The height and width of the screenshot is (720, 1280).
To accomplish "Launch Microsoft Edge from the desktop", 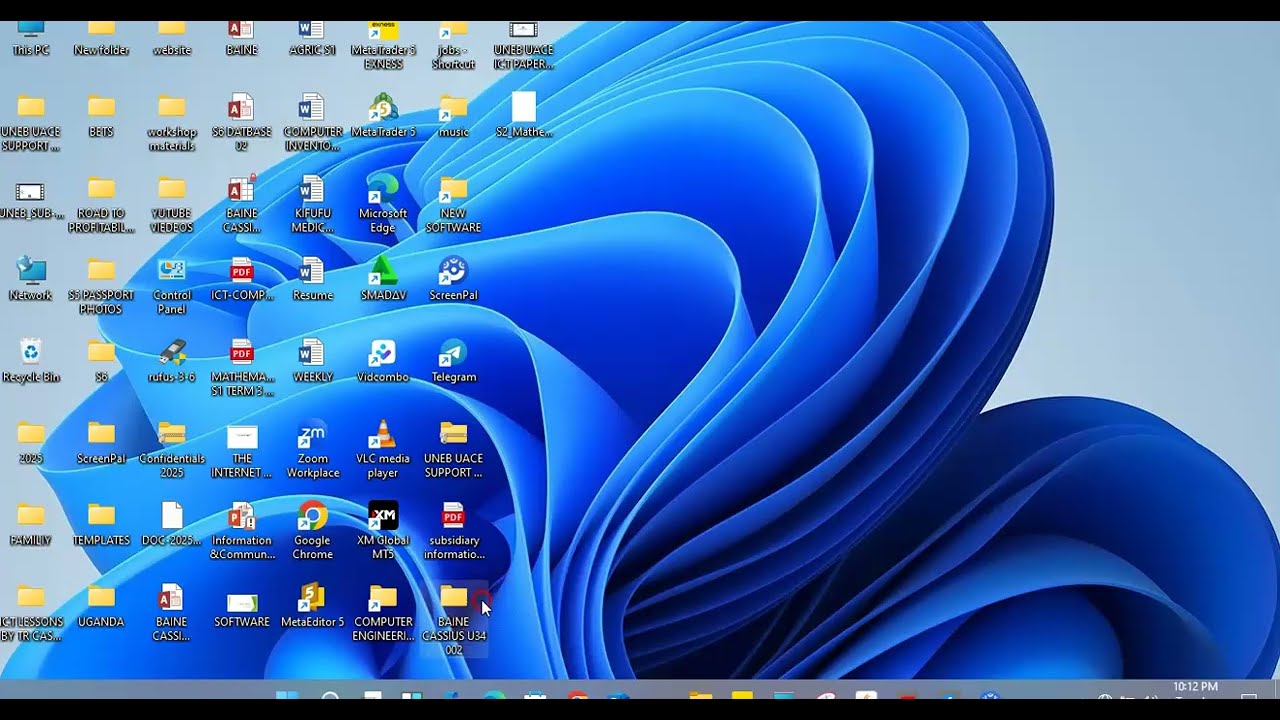I will coord(383,205).
